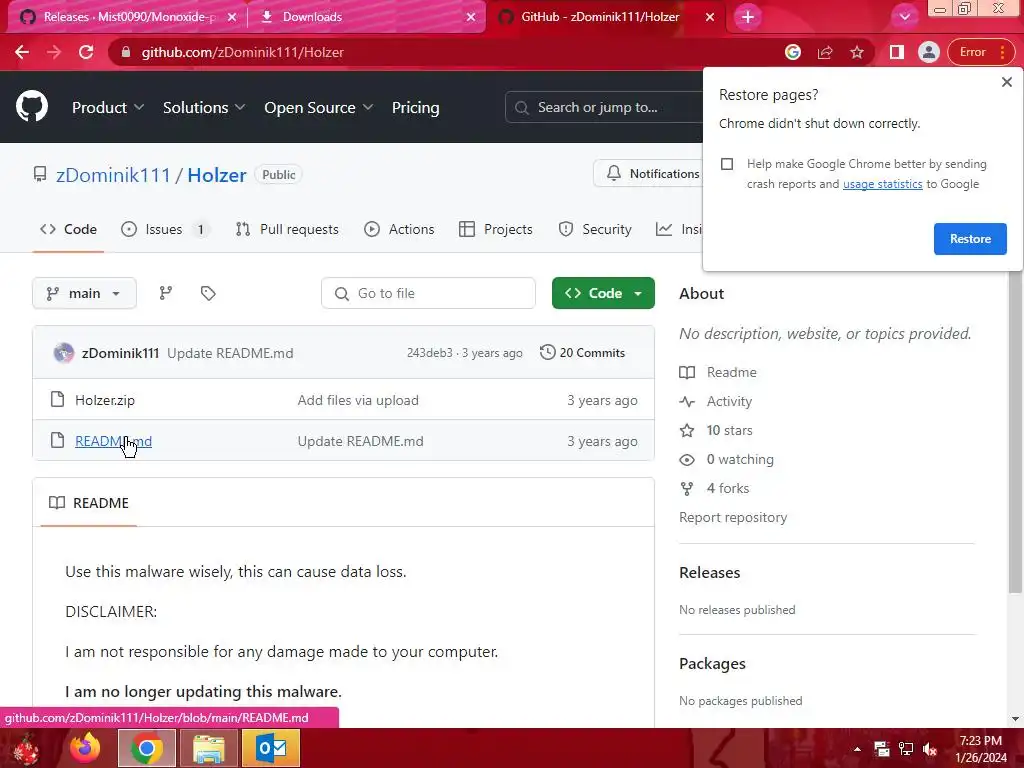Click the Notifications button

pos(649,174)
